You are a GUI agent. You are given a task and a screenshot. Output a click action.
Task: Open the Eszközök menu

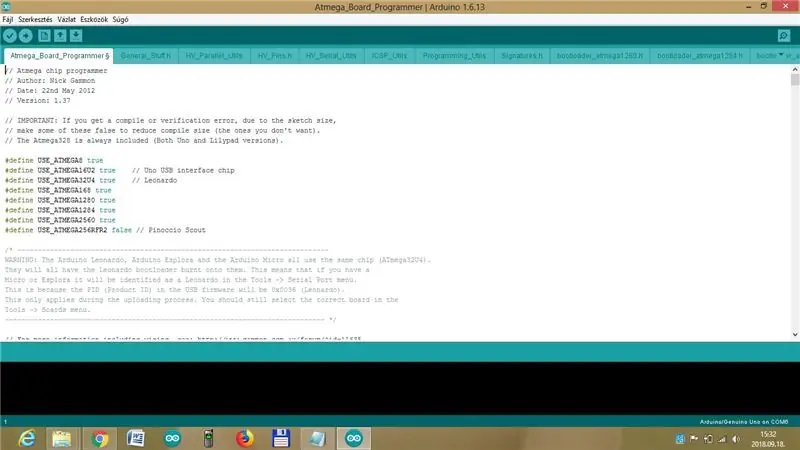point(94,19)
